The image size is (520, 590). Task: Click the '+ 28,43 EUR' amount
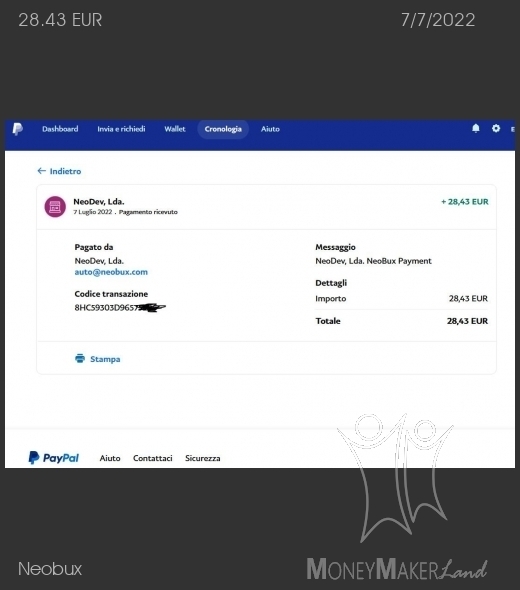coord(465,202)
